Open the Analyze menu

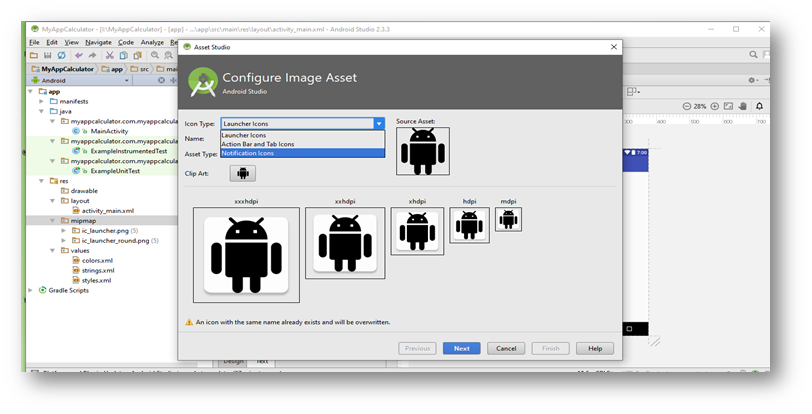click(x=152, y=42)
